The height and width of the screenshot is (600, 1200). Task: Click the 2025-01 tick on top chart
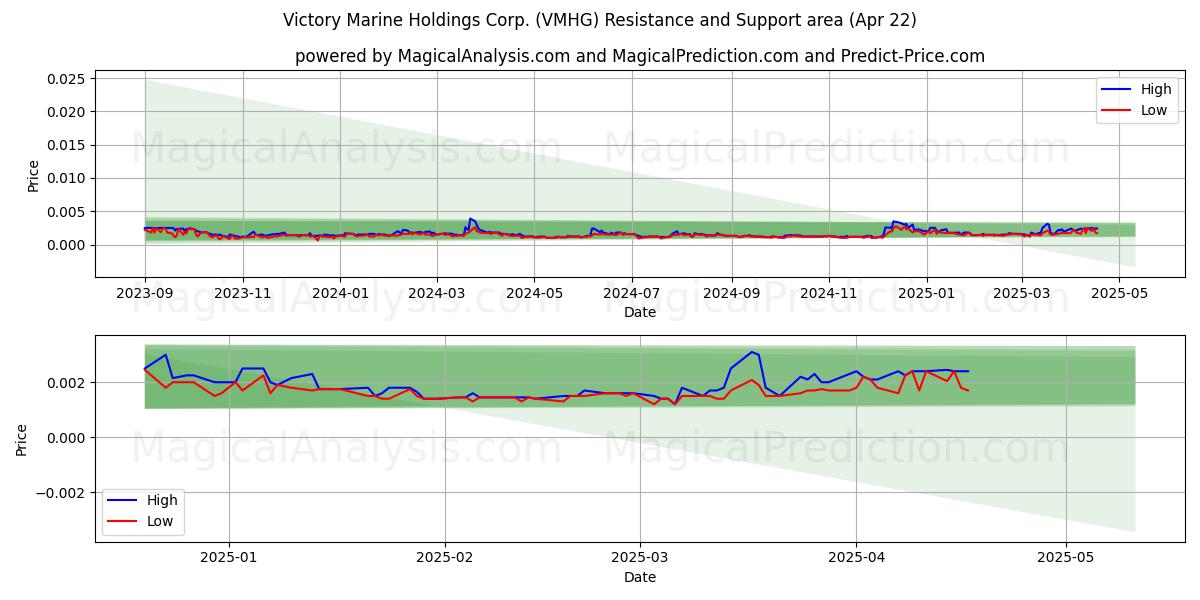pyautogui.click(x=926, y=293)
